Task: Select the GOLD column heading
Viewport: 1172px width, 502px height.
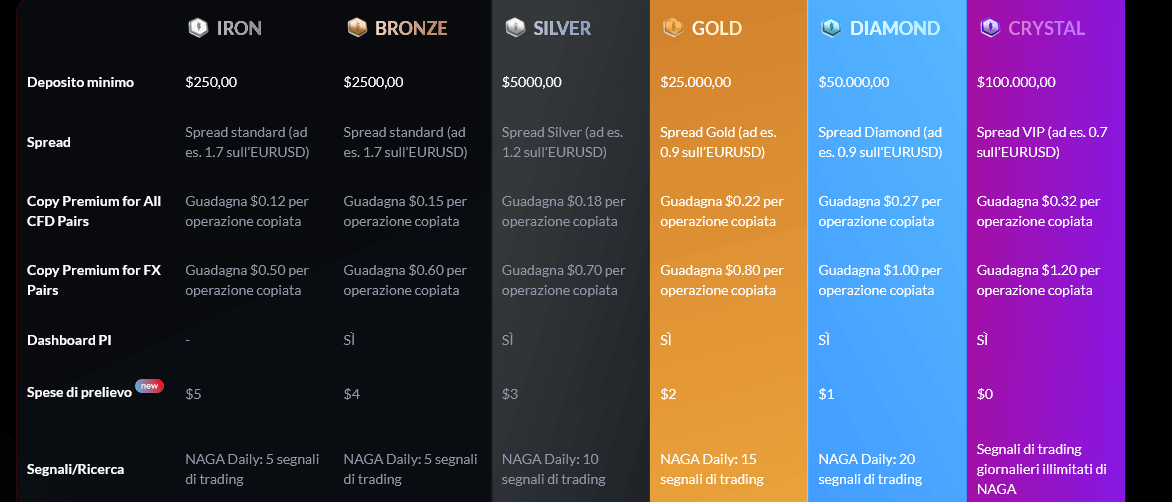Action: [x=717, y=28]
